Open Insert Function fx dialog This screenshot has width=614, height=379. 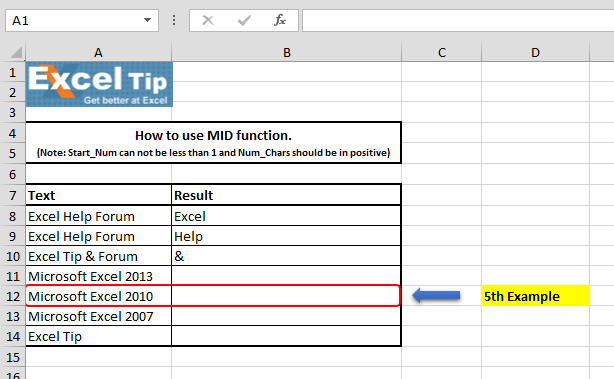[x=280, y=20]
